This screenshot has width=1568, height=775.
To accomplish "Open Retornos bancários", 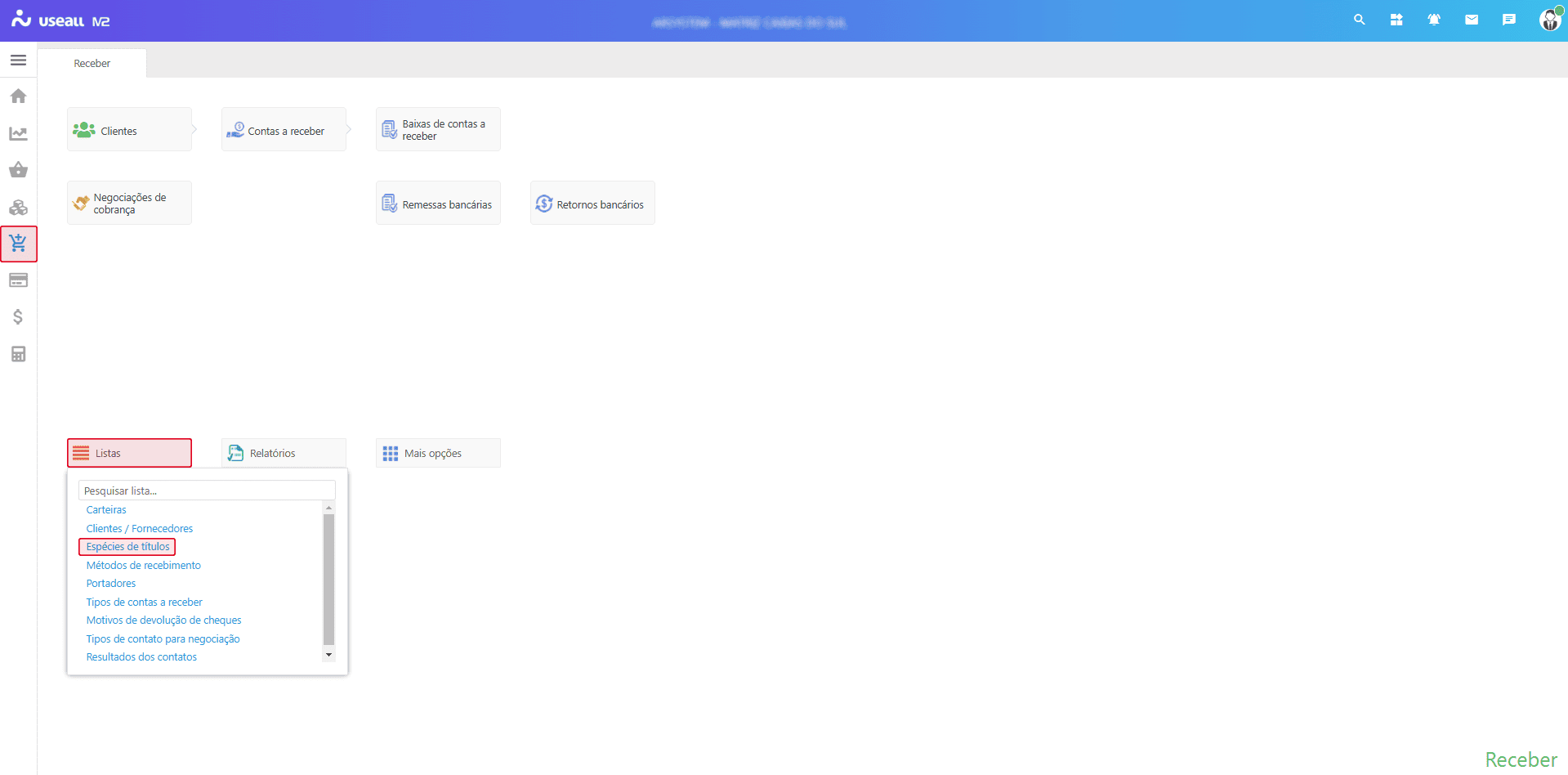I will tap(592, 204).
